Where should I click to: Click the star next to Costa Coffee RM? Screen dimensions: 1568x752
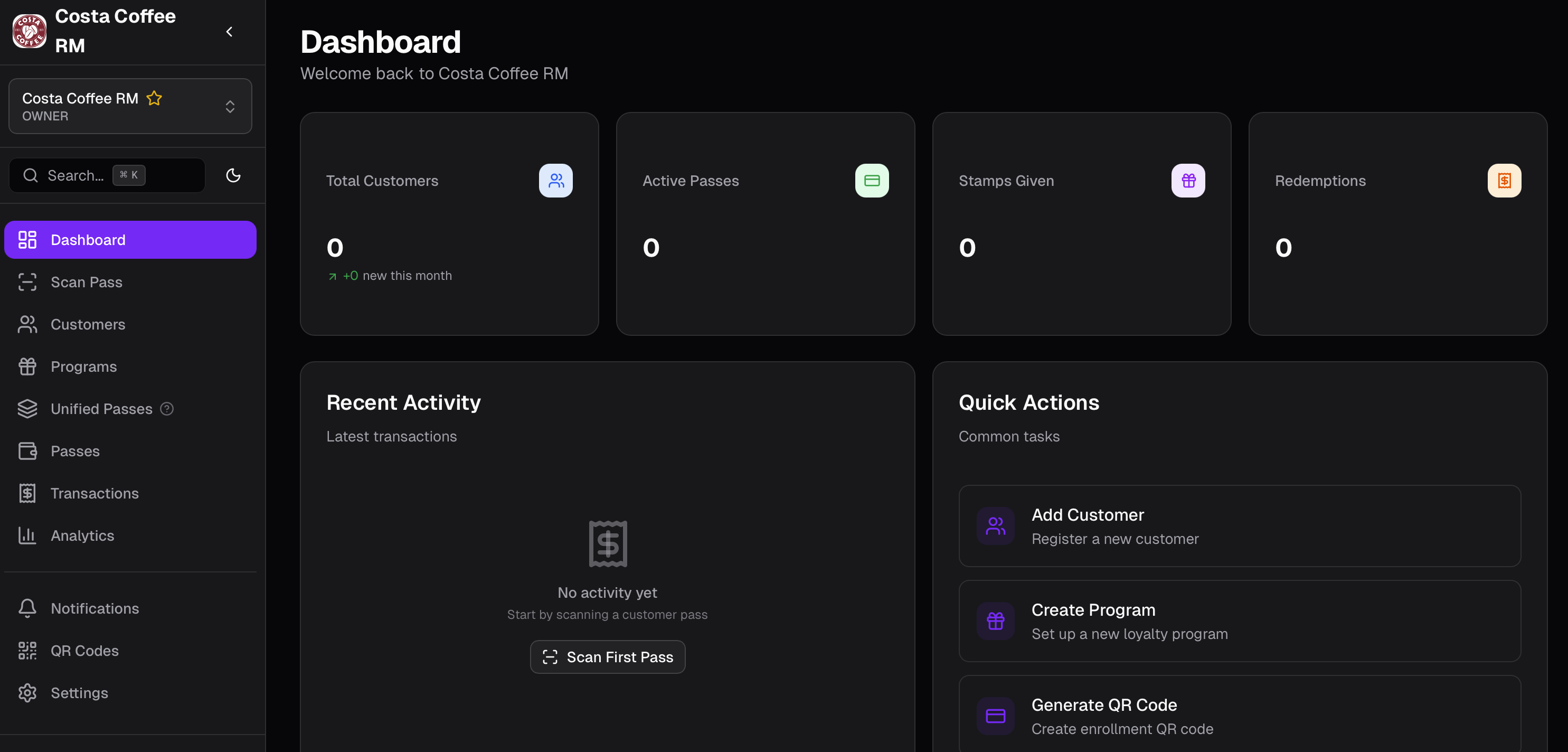154,98
